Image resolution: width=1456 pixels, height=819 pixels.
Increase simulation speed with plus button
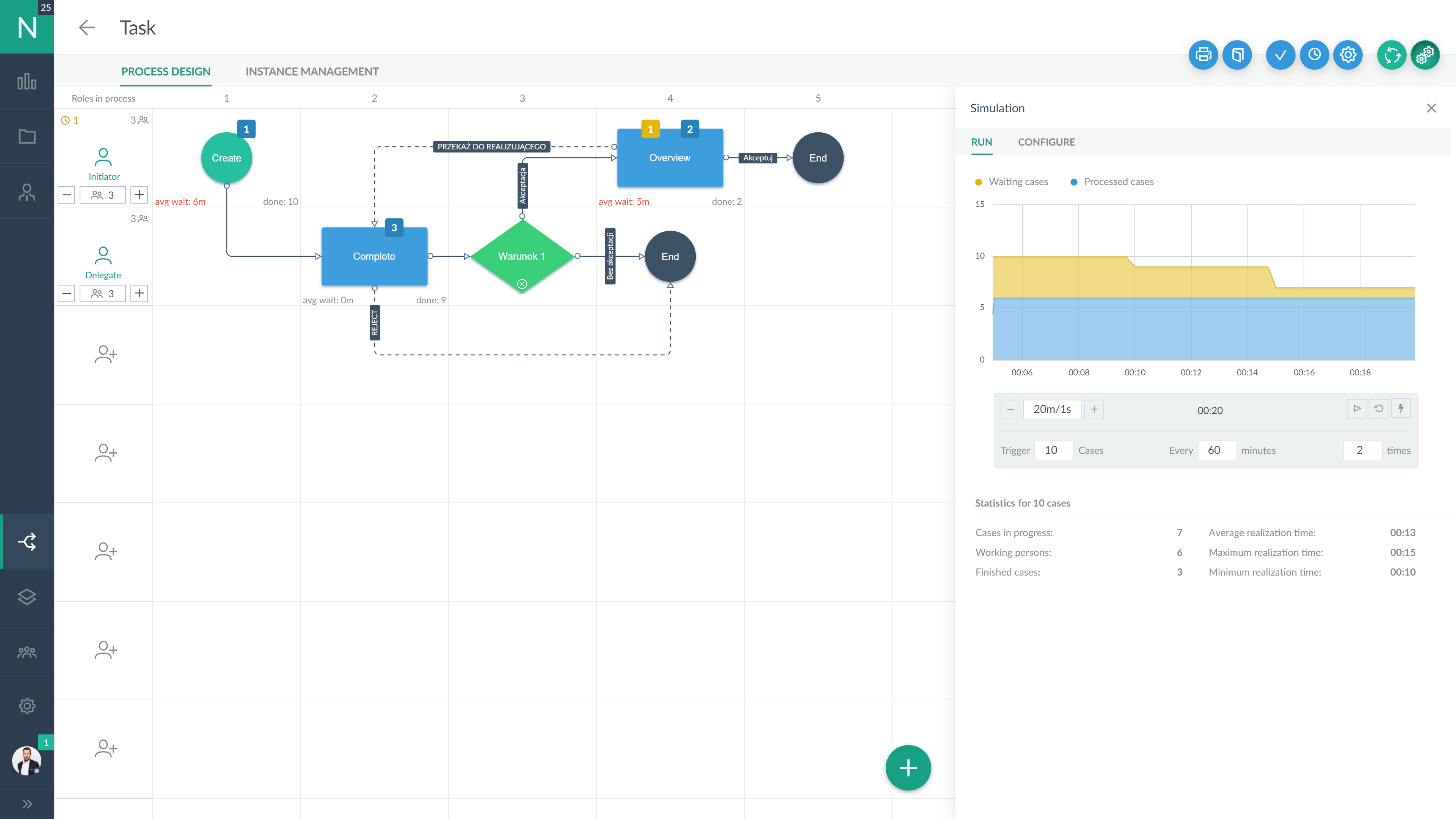point(1094,409)
